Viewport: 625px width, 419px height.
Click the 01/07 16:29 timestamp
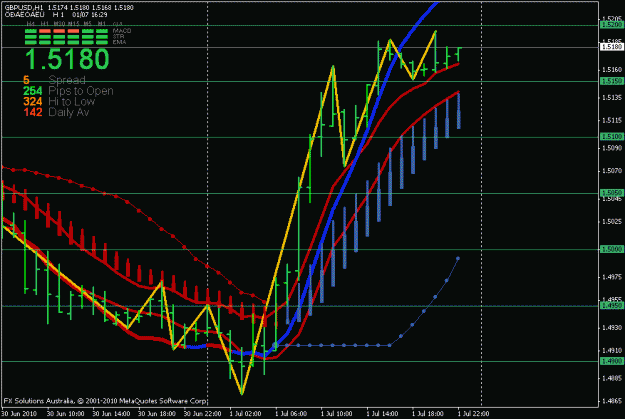90,15
